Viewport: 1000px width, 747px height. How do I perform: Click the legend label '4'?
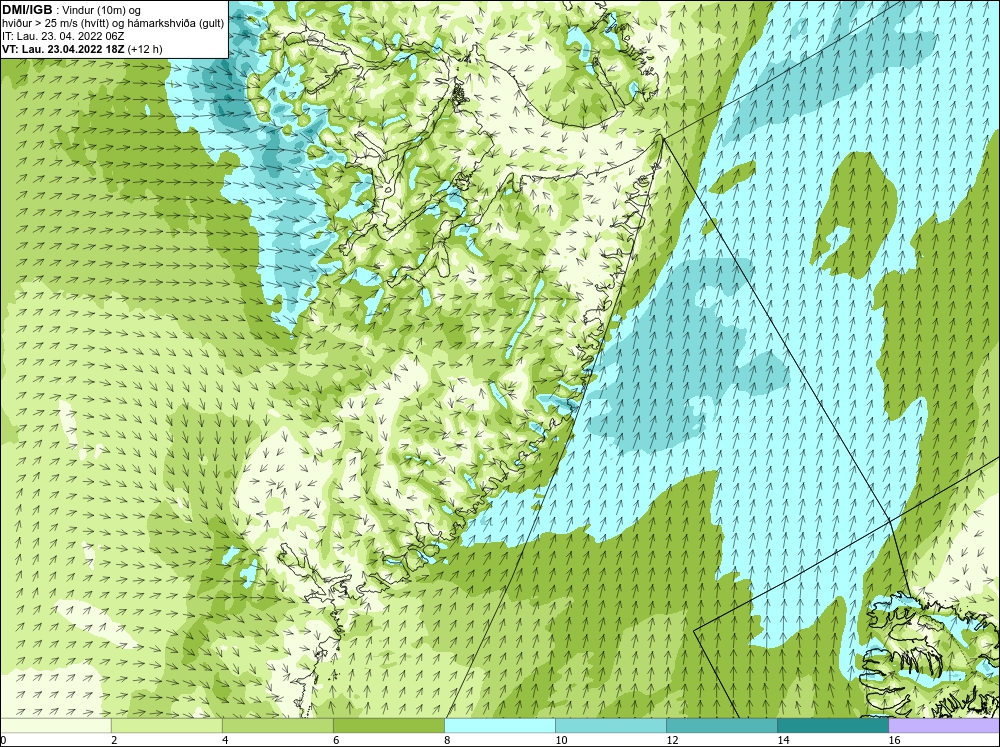click(x=225, y=740)
